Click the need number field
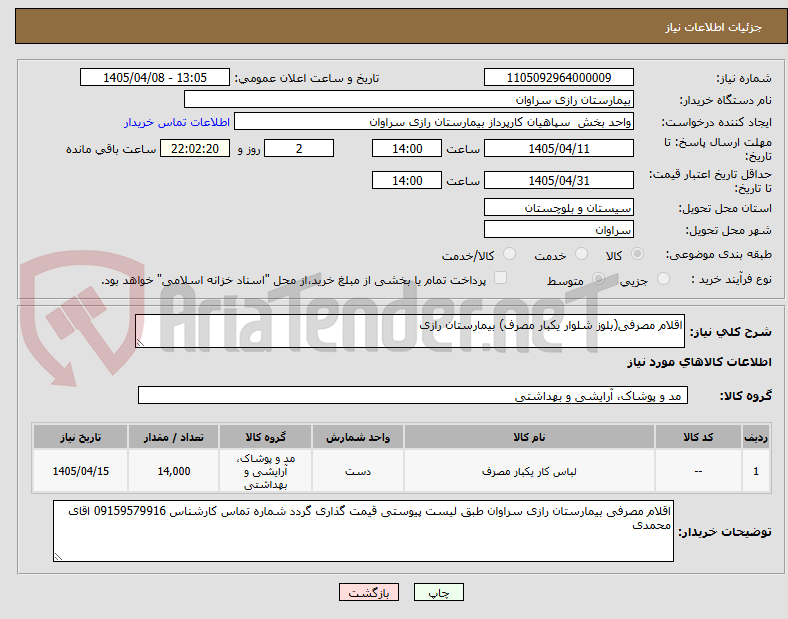Screen dimensions: 788x619 coord(558,77)
